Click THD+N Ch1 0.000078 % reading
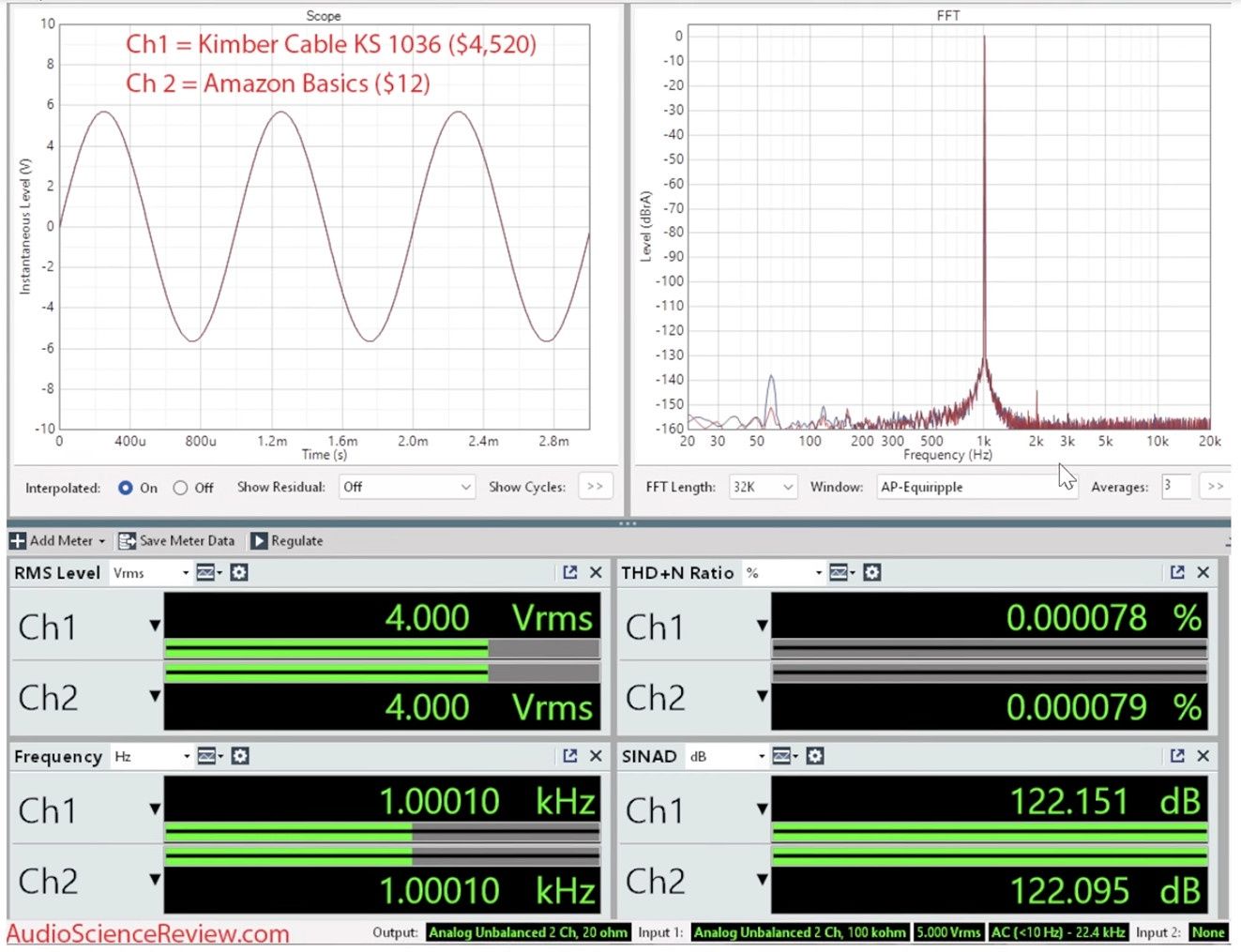 point(1104,618)
